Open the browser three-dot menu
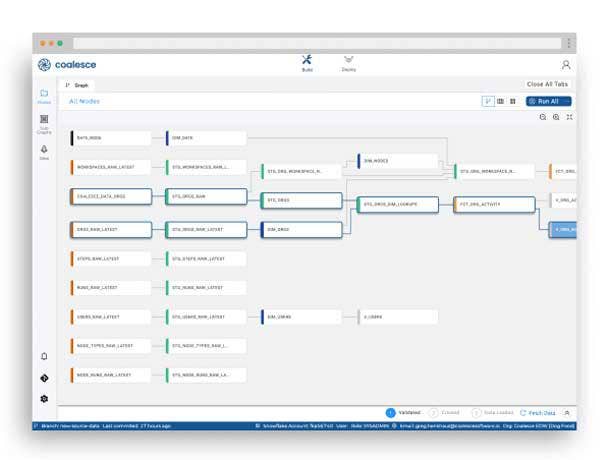This screenshot has height=460, width=610. click(x=569, y=43)
